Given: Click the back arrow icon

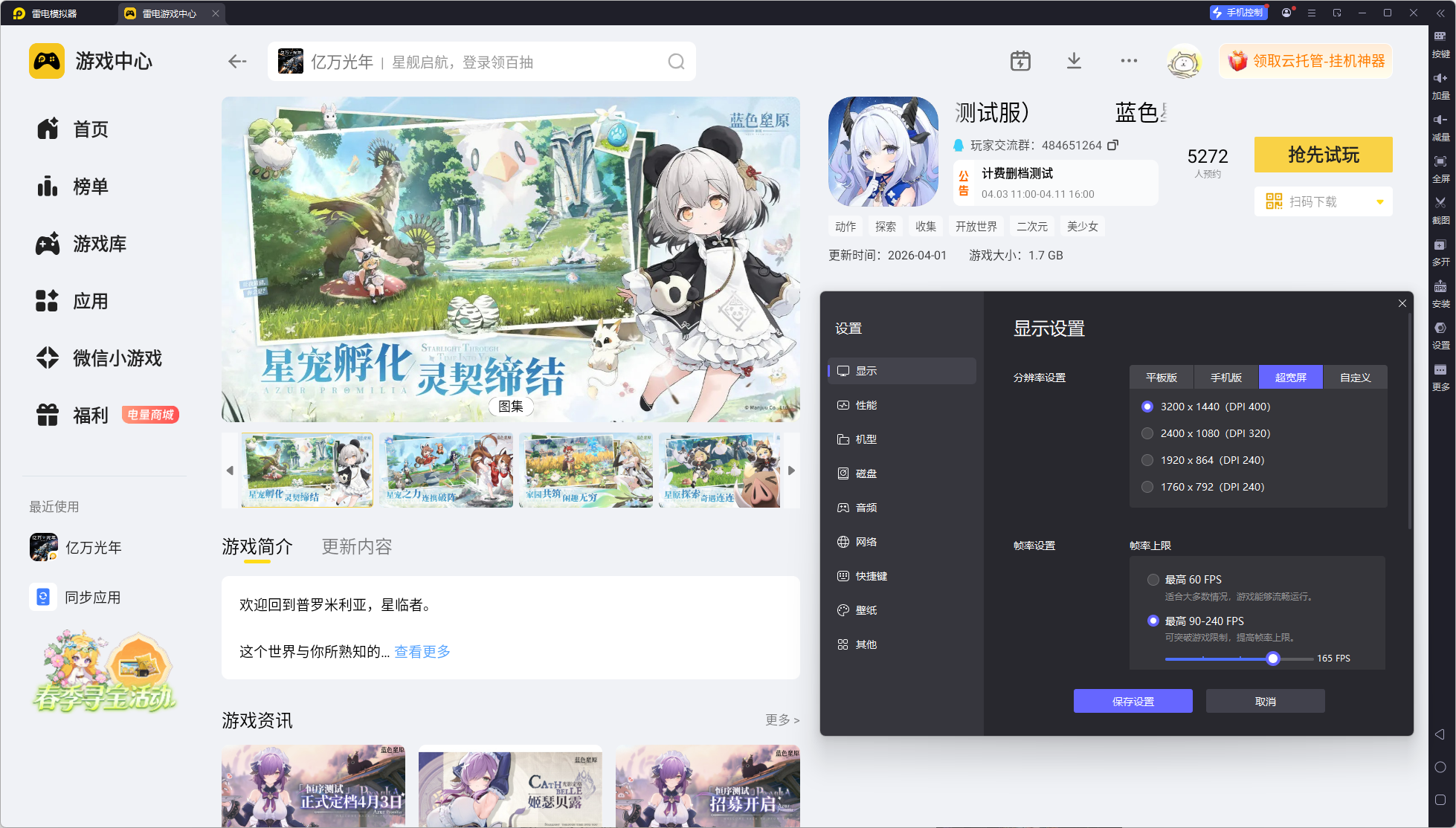Looking at the screenshot, I should (x=237, y=62).
